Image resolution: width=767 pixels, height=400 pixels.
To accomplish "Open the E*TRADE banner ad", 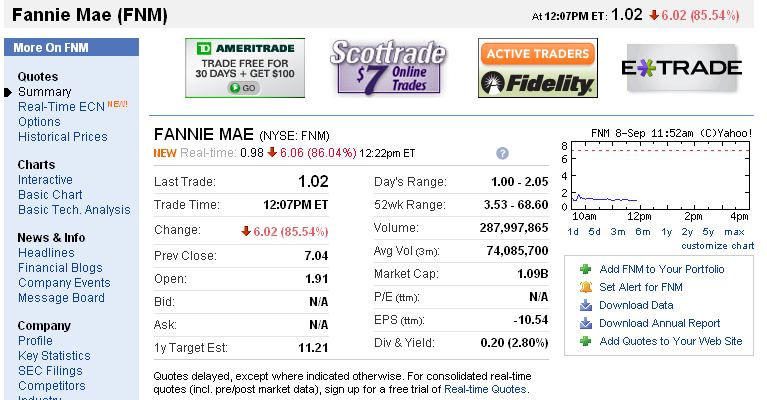I will pos(682,68).
